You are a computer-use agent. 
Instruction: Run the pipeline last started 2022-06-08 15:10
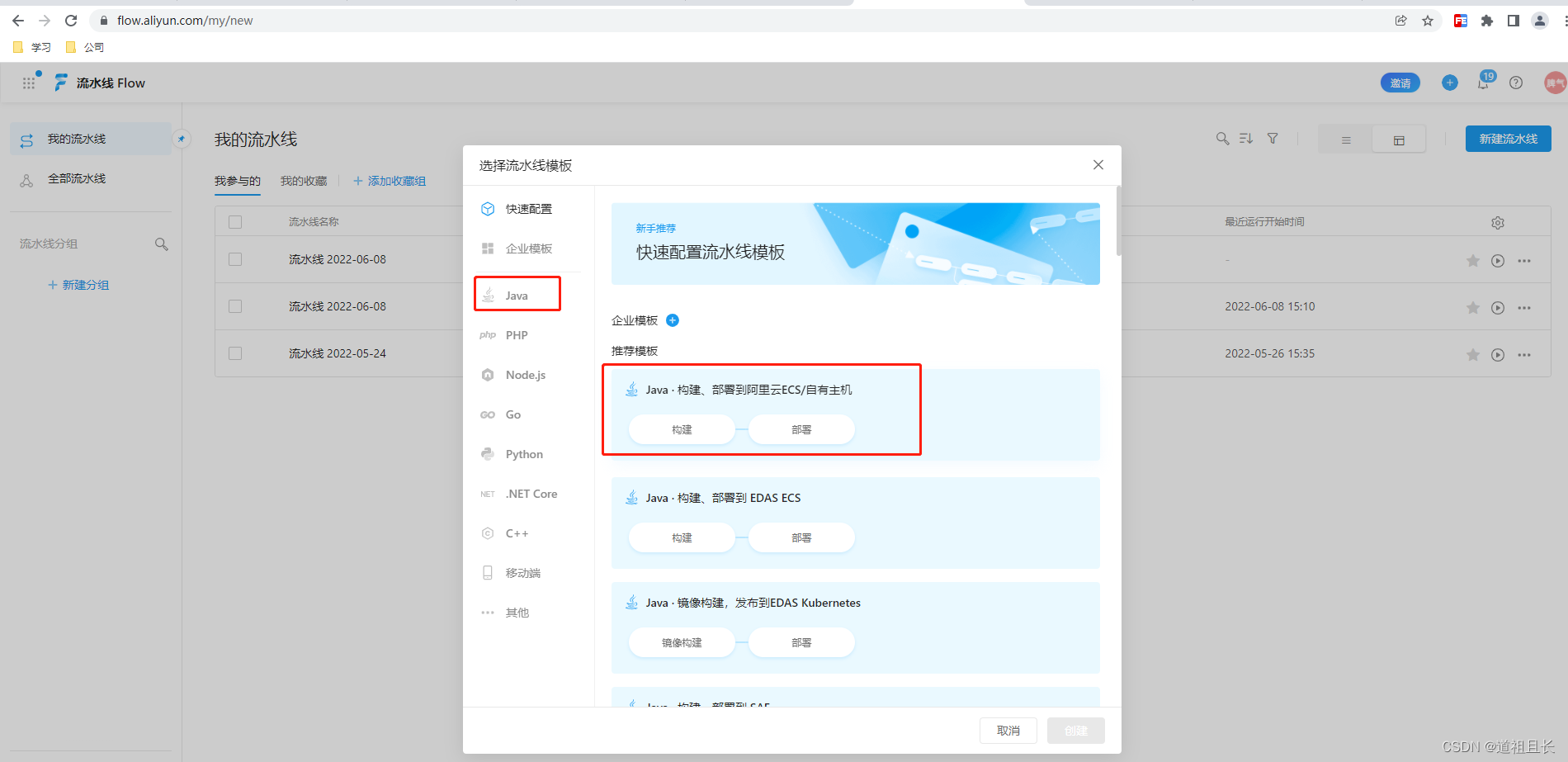[1498, 308]
